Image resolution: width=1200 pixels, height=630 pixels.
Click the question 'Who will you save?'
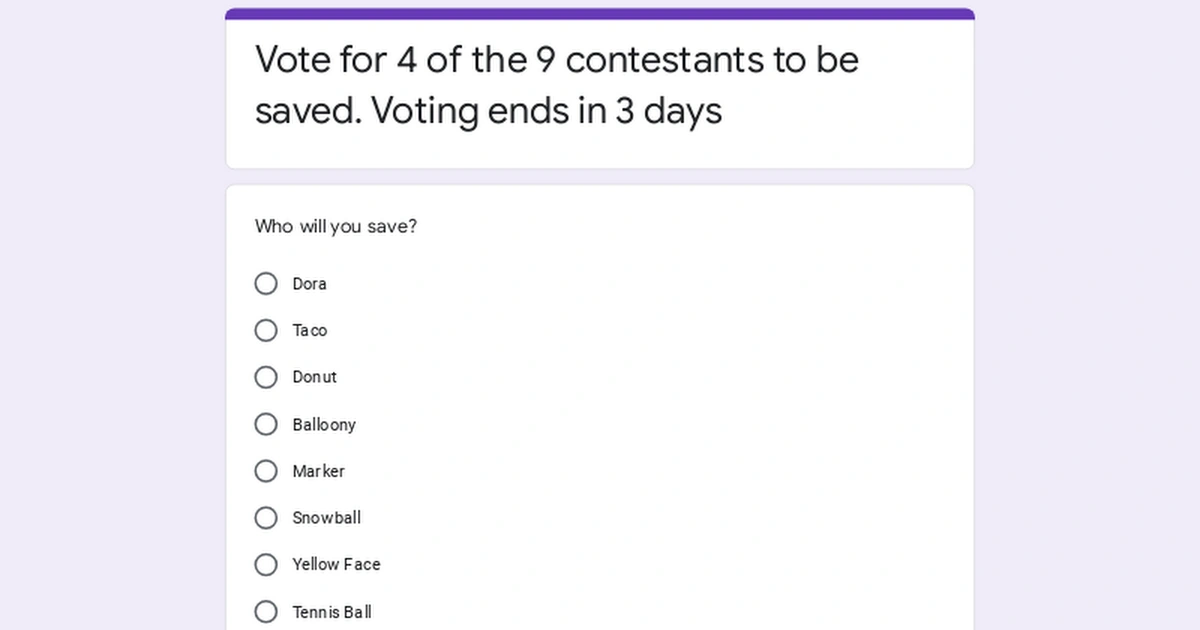point(336,226)
